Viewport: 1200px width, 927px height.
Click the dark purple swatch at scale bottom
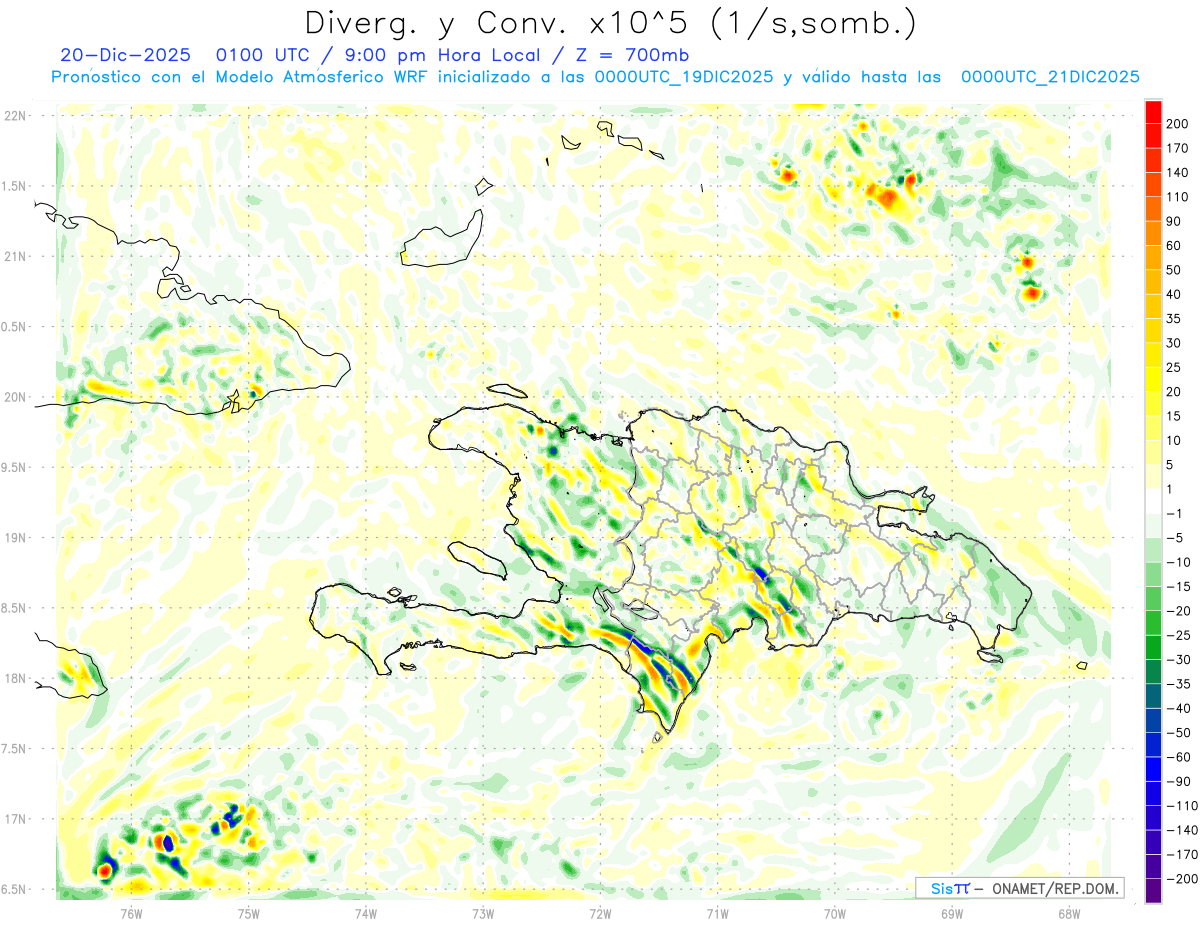[x=1153, y=891]
